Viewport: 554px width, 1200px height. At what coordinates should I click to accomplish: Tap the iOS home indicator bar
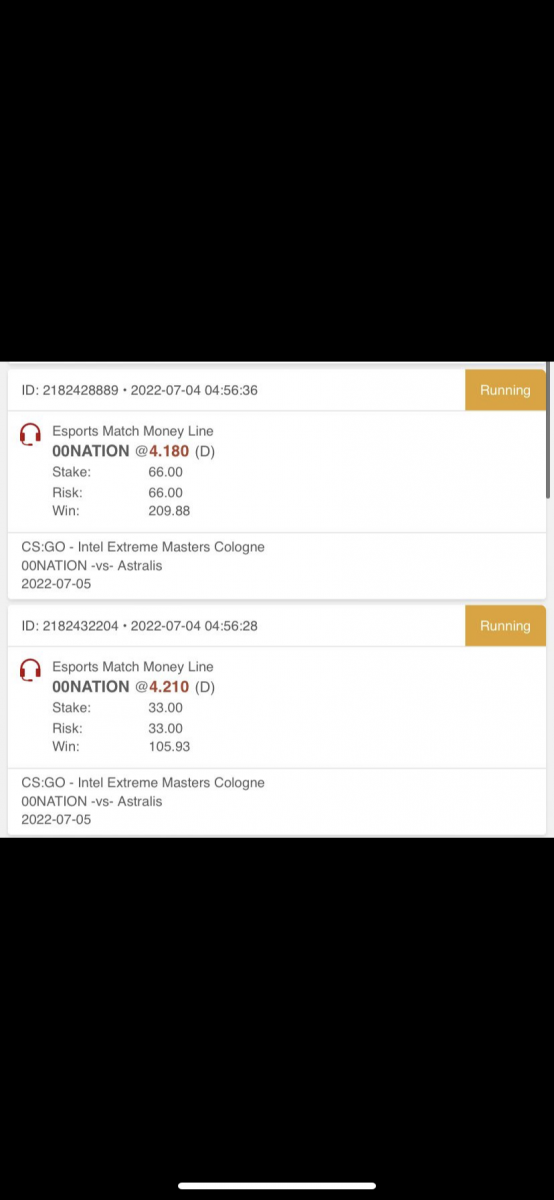point(277,1186)
